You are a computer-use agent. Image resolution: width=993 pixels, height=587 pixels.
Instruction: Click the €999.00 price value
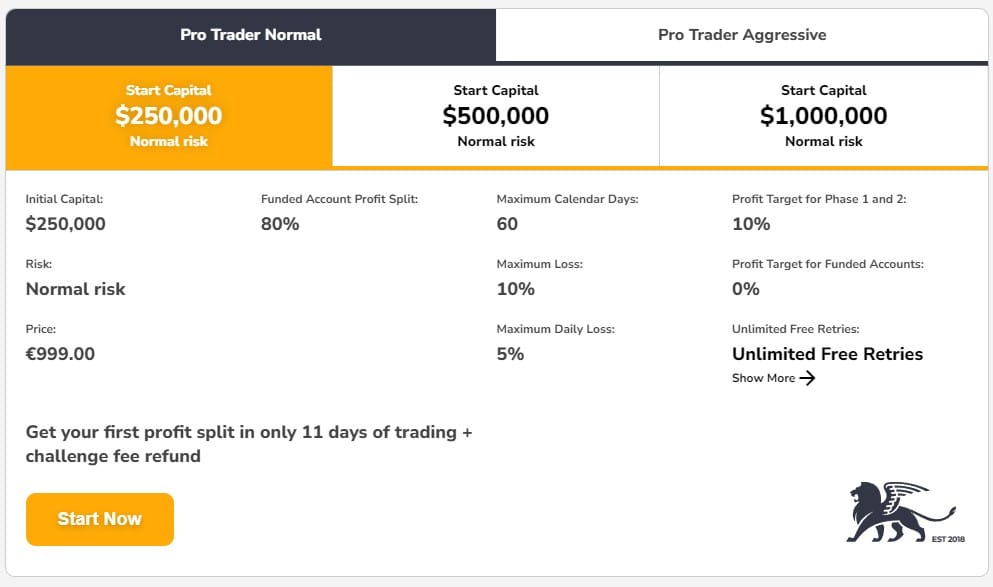[x=60, y=354]
